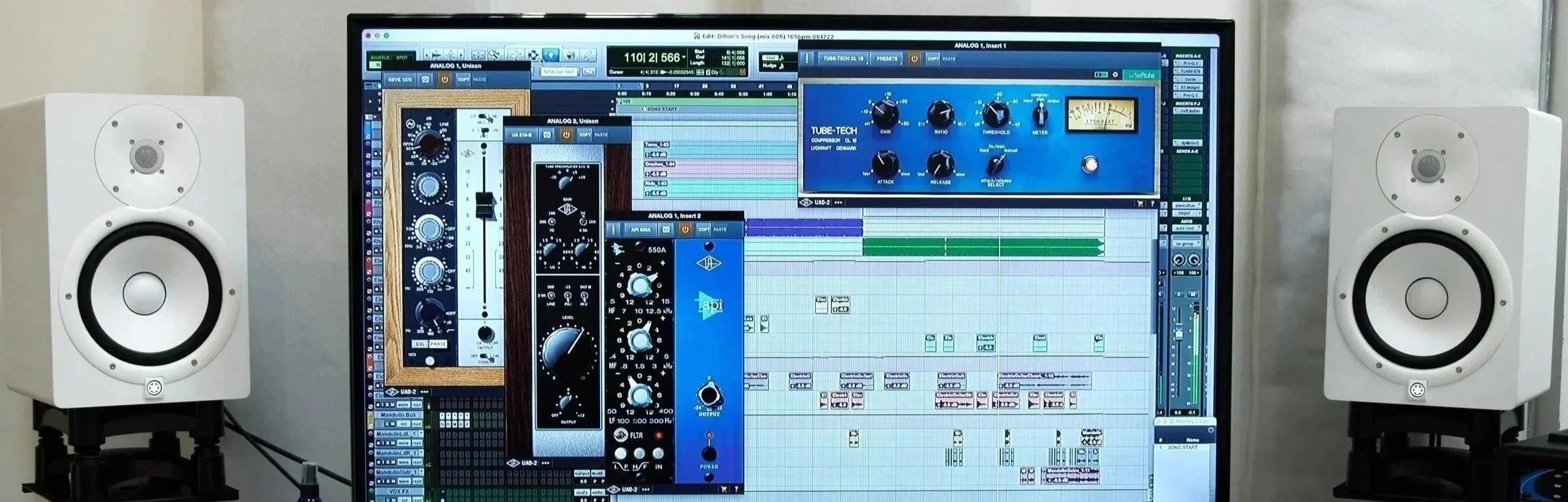Click the Softube logo badge
The image size is (1568, 502).
1141,75
